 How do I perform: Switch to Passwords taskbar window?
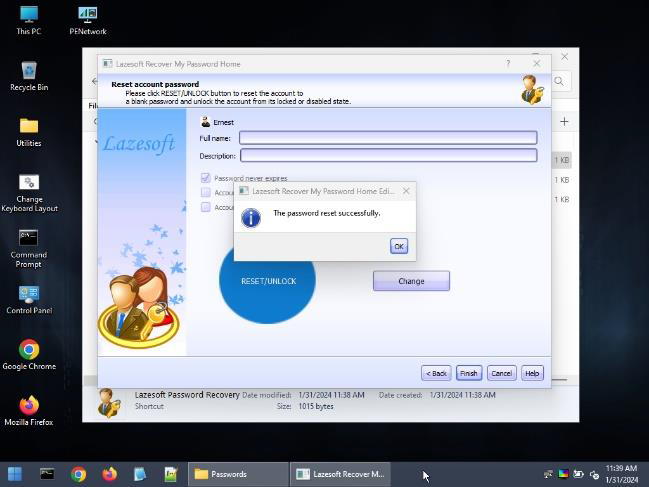[x=238, y=474]
